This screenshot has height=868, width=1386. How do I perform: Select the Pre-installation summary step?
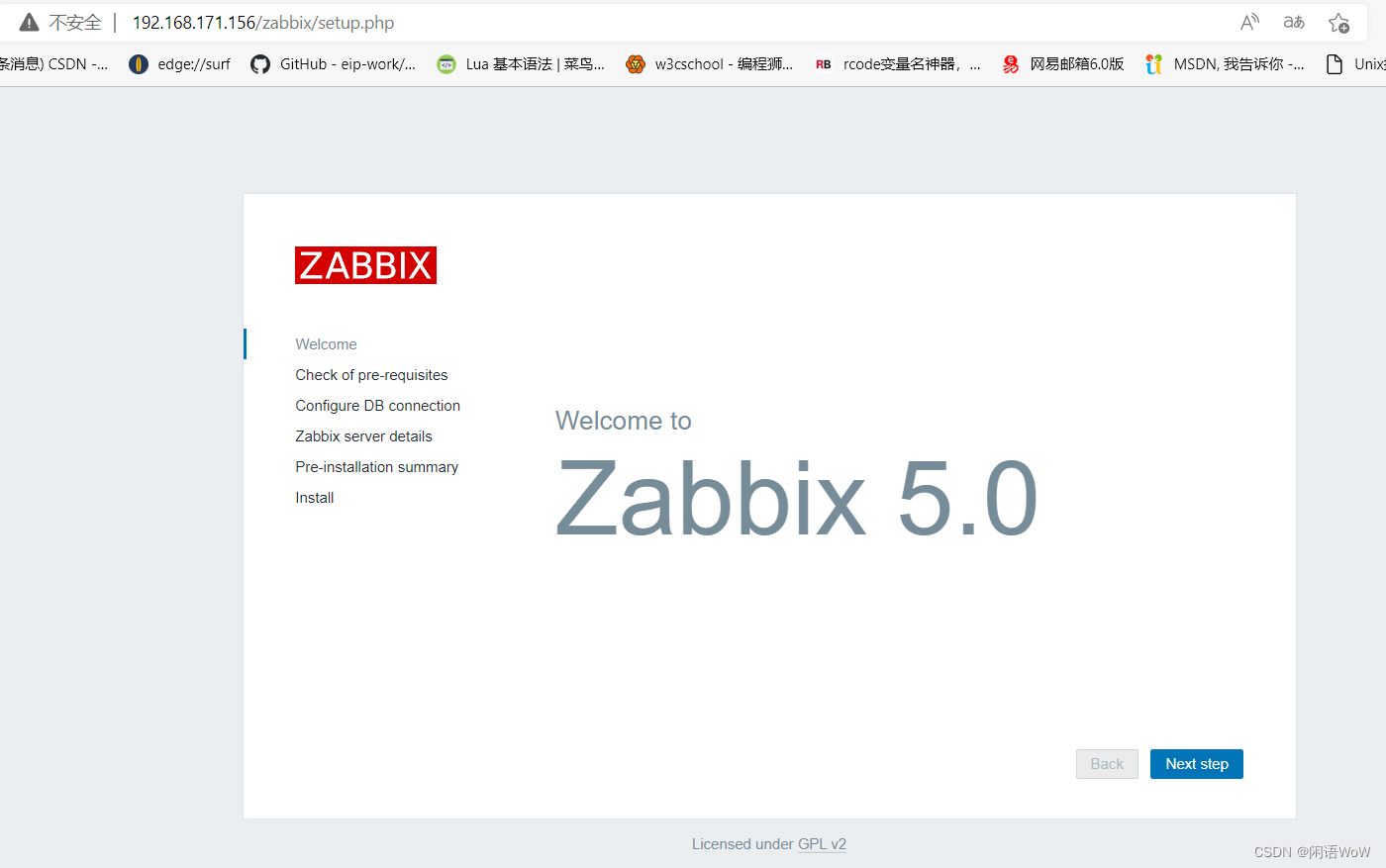point(376,466)
